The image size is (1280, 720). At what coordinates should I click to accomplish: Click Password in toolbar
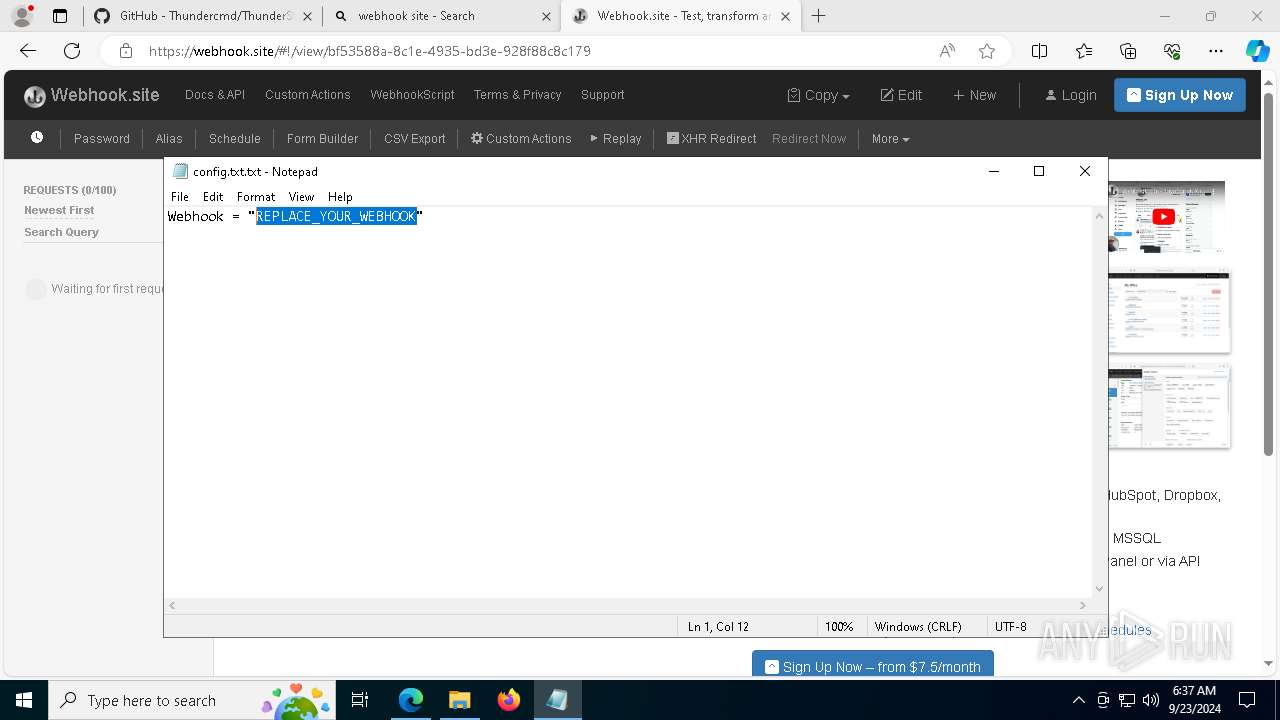(x=102, y=139)
